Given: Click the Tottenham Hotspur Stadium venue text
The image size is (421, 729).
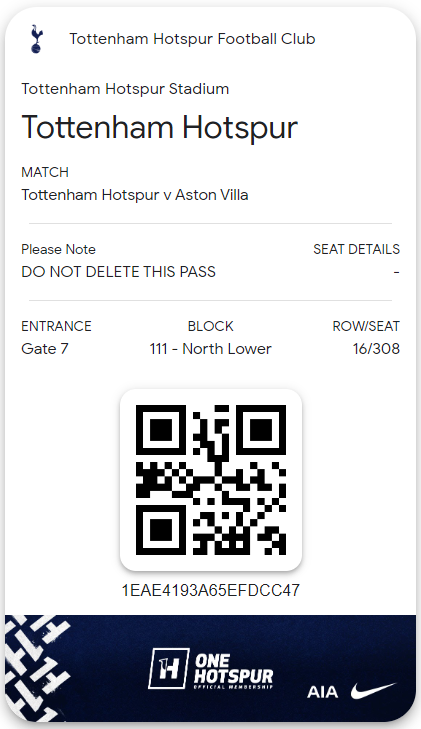Looking at the screenshot, I should pos(125,89).
